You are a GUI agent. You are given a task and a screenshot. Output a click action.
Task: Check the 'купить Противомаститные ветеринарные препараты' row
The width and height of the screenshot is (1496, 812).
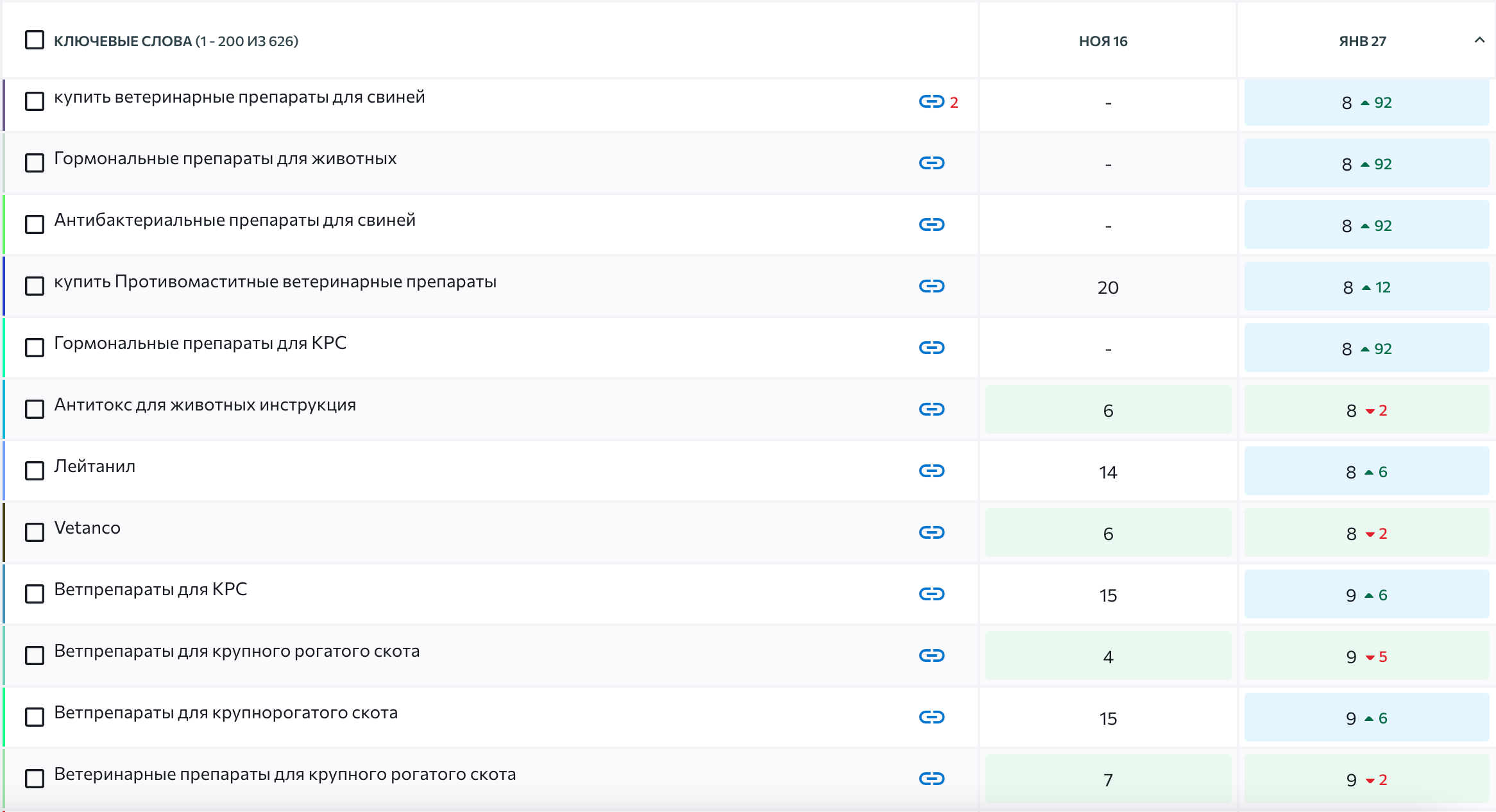tap(35, 286)
